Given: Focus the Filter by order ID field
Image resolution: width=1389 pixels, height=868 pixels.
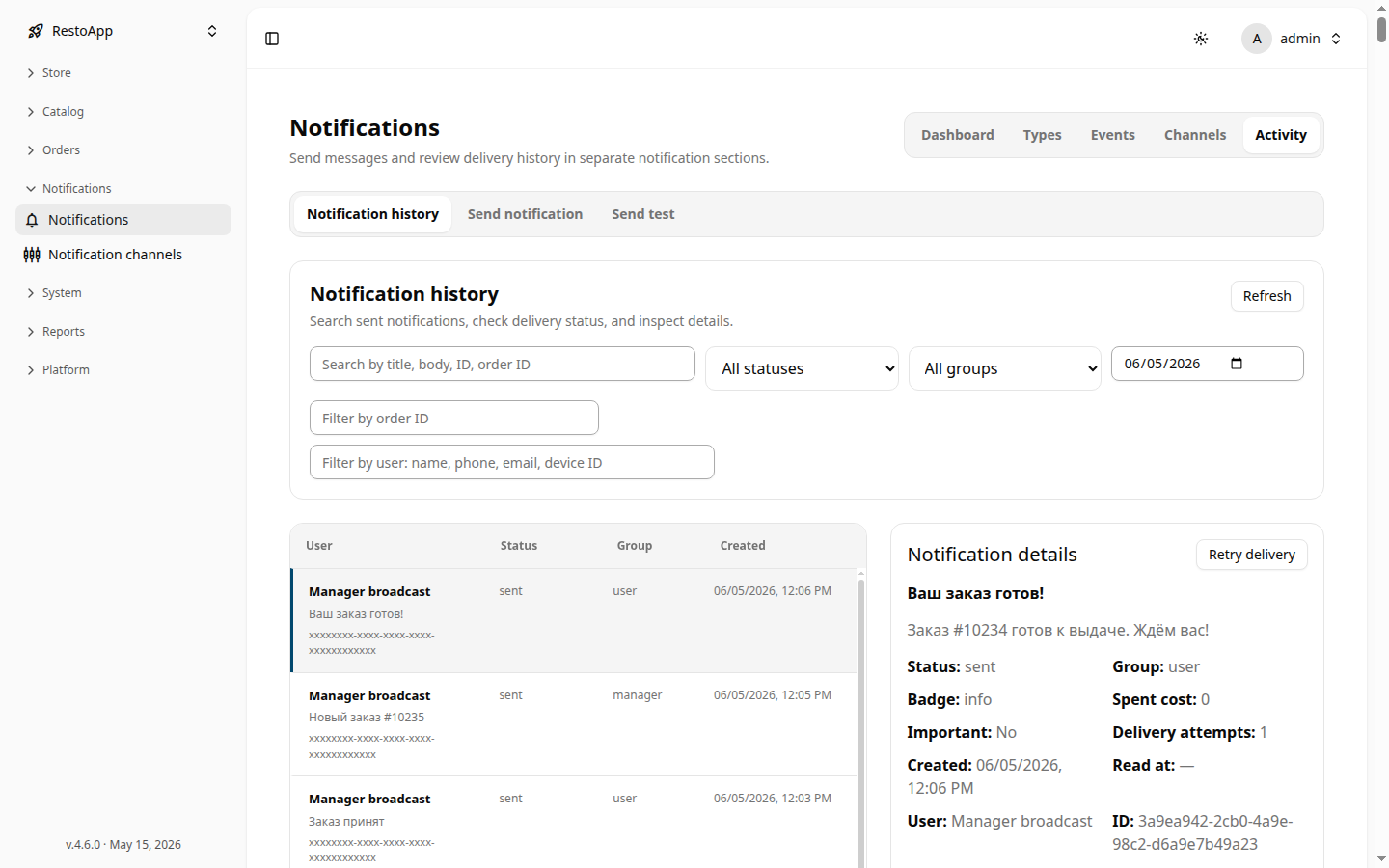Looking at the screenshot, I should pos(454,418).
